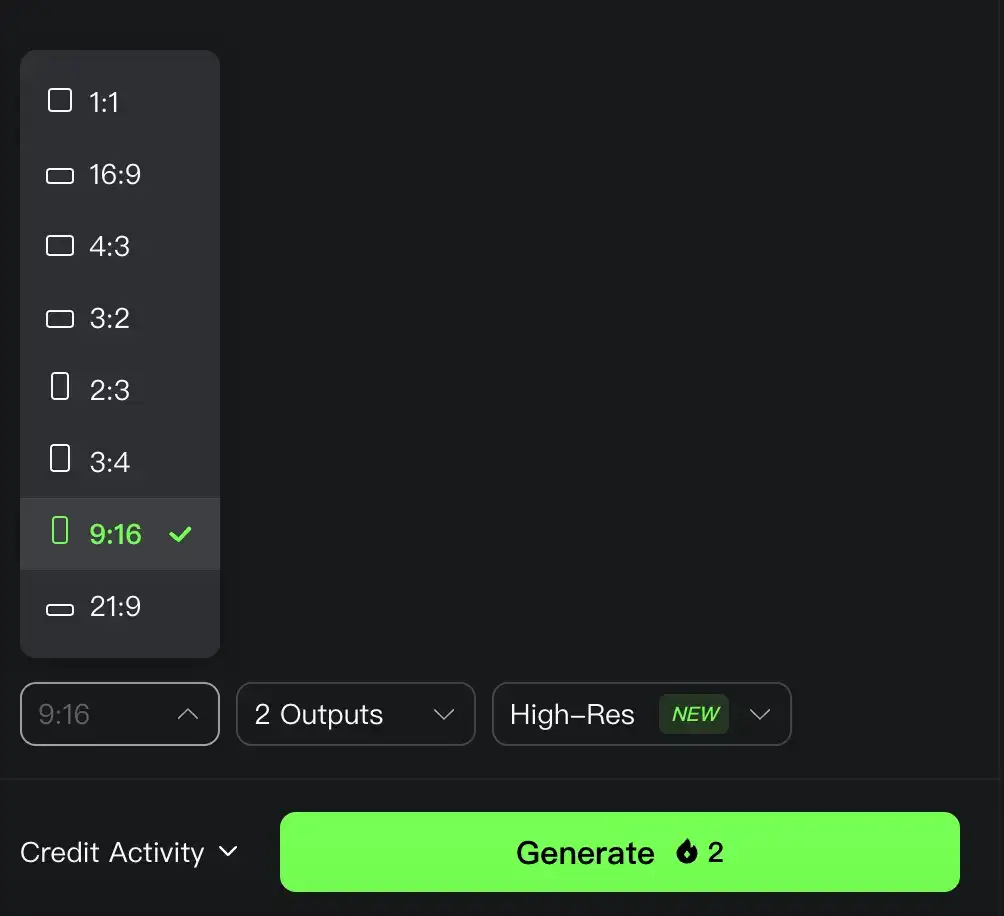Collapse the 9:16 aspect ratio dropdown
The height and width of the screenshot is (916, 1004).
(x=120, y=714)
